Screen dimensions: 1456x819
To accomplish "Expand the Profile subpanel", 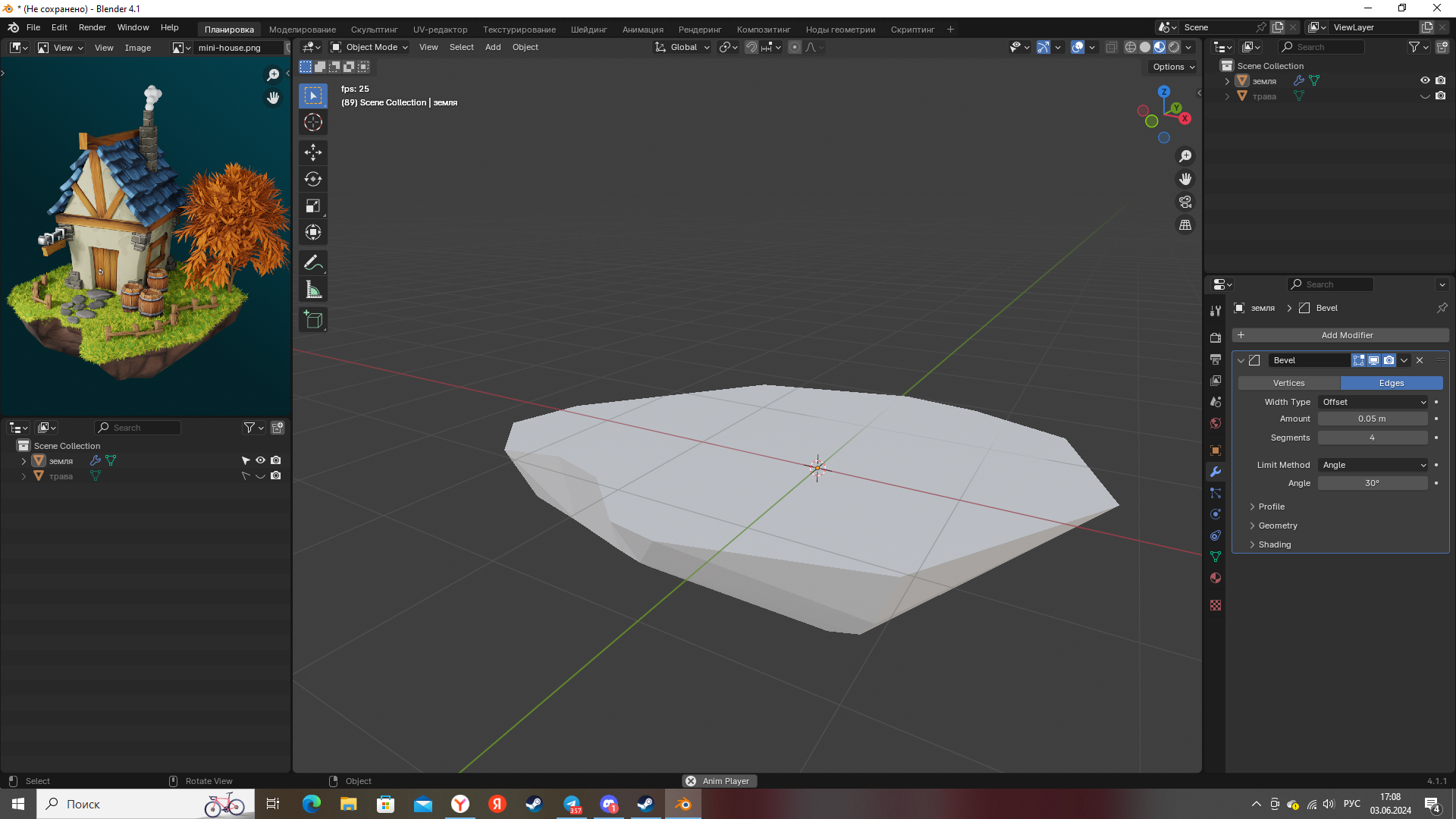I will tap(1271, 507).
